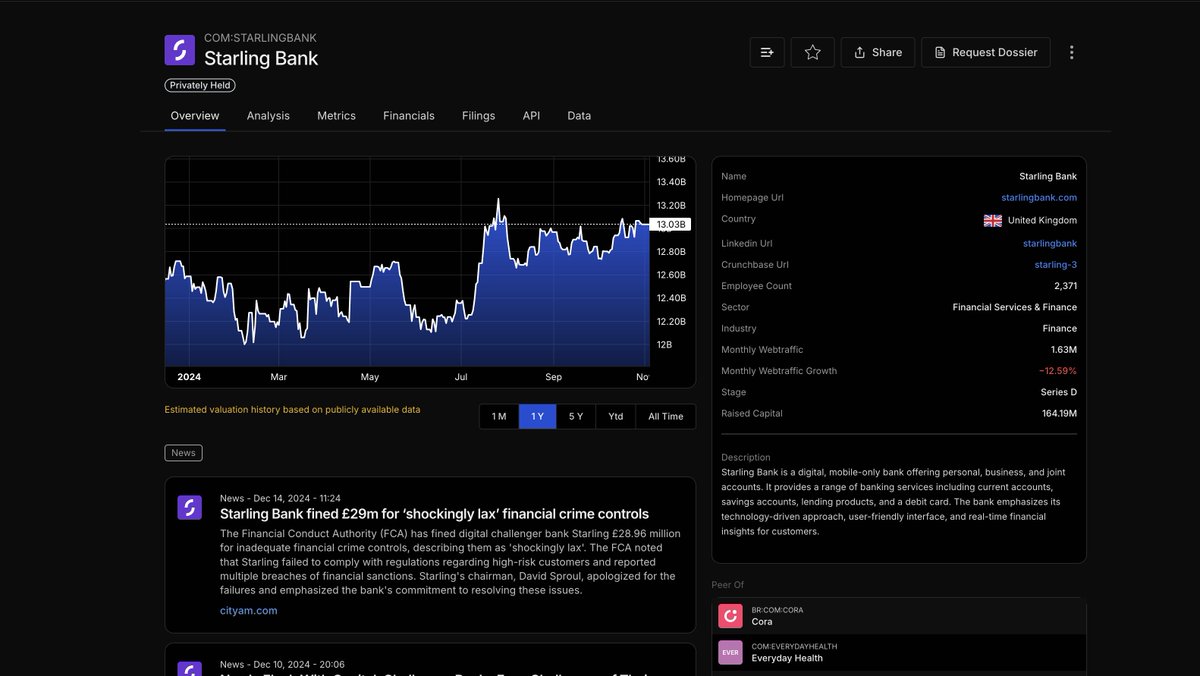Open 'Starling Bank fined £29m' news headline
The height and width of the screenshot is (676, 1200).
click(x=434, y=514)
